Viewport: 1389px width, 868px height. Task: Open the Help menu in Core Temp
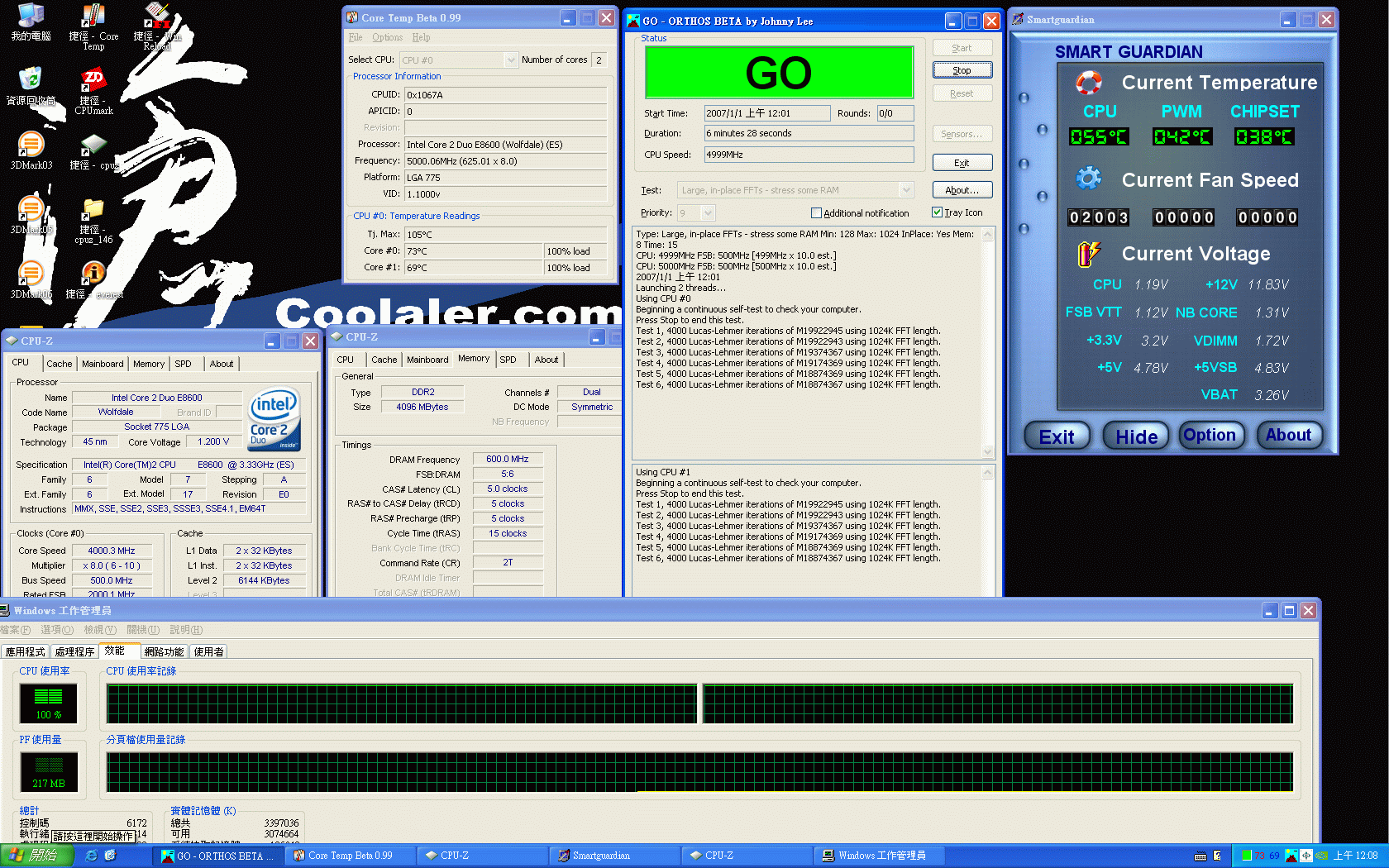pos(421,37)
